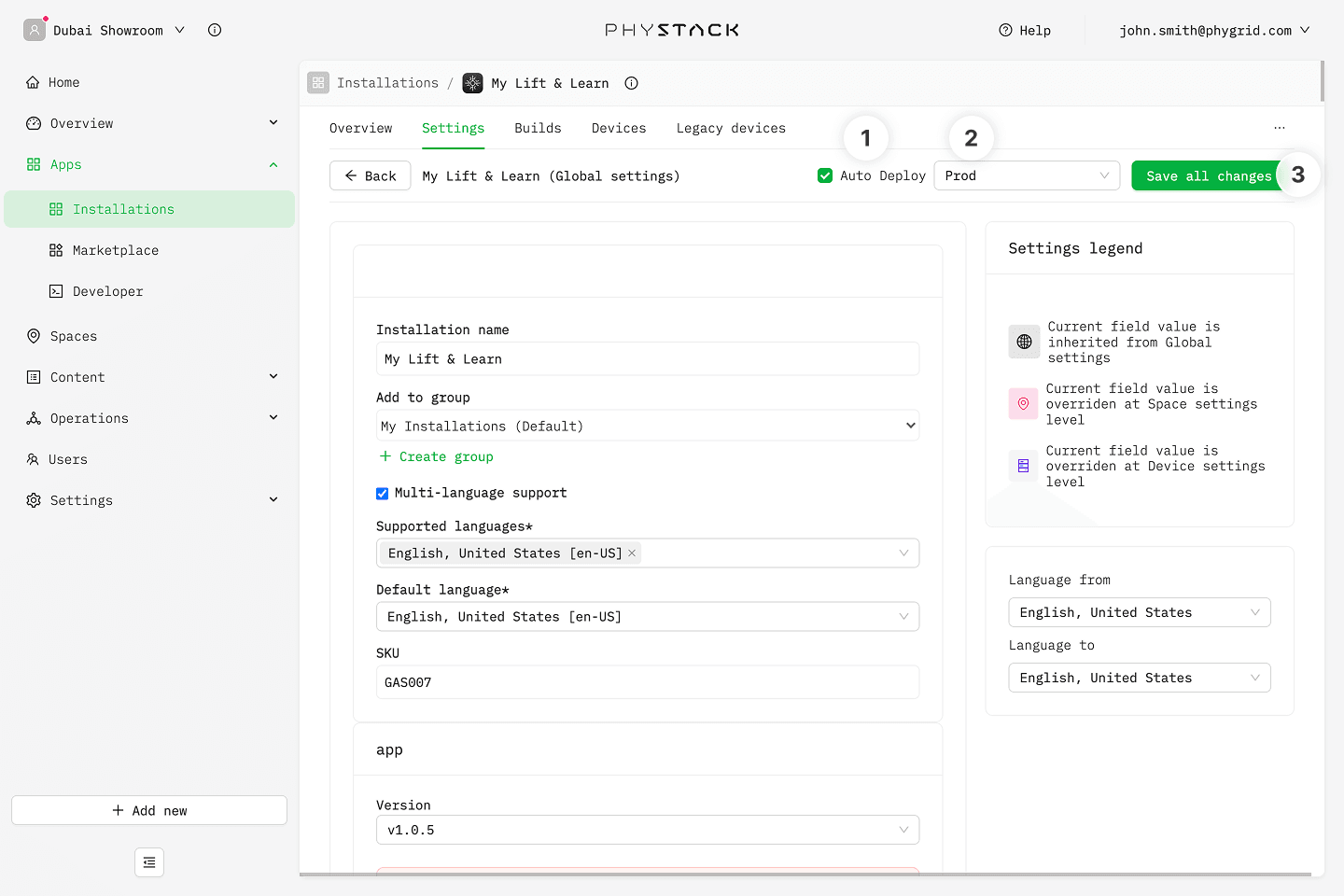Click the sidebar collapse icon at bottom
This screenshot has height=896, width=1344.
point(149,862)
